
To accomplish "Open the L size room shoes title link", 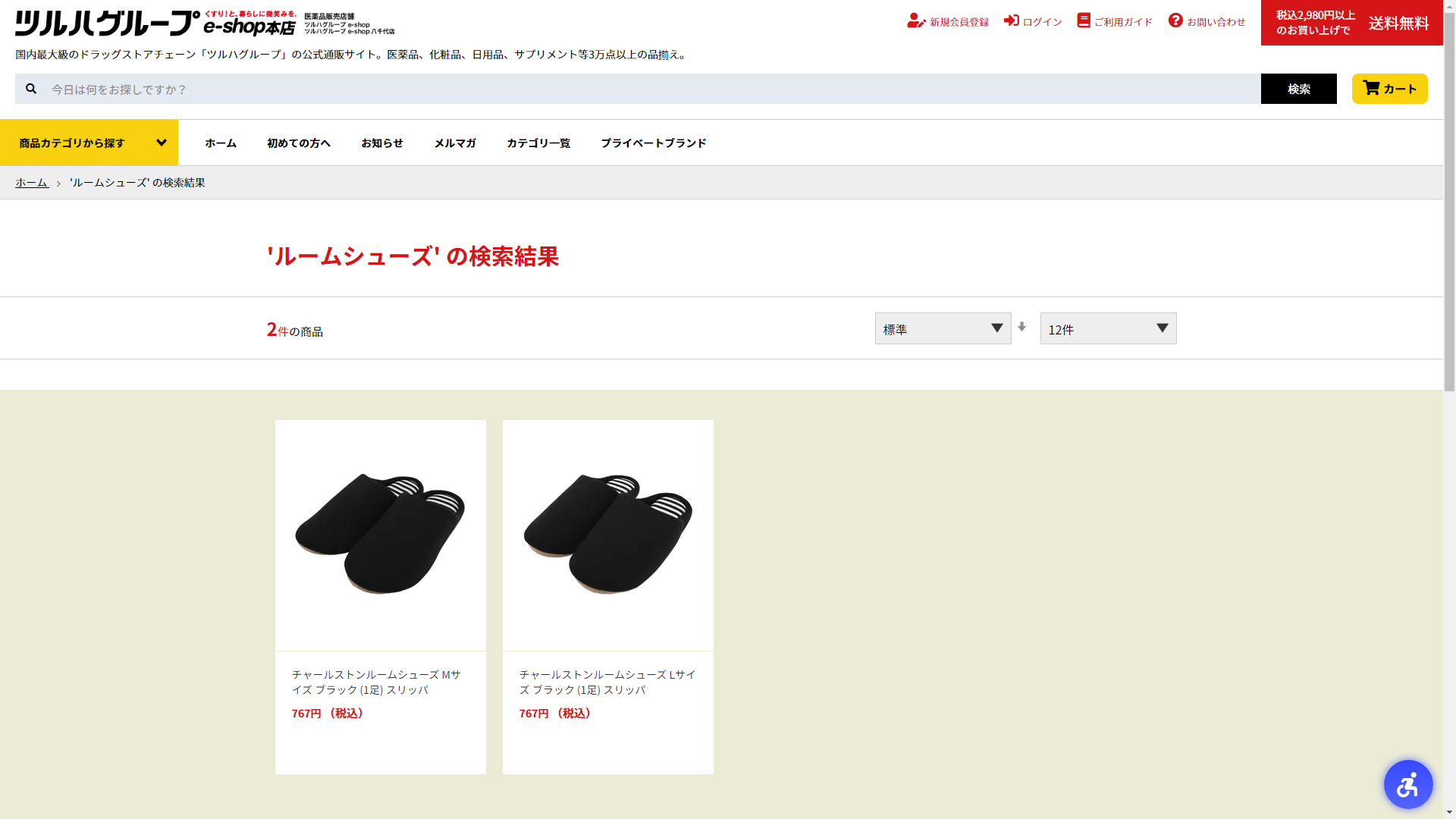I will point(607,682).
